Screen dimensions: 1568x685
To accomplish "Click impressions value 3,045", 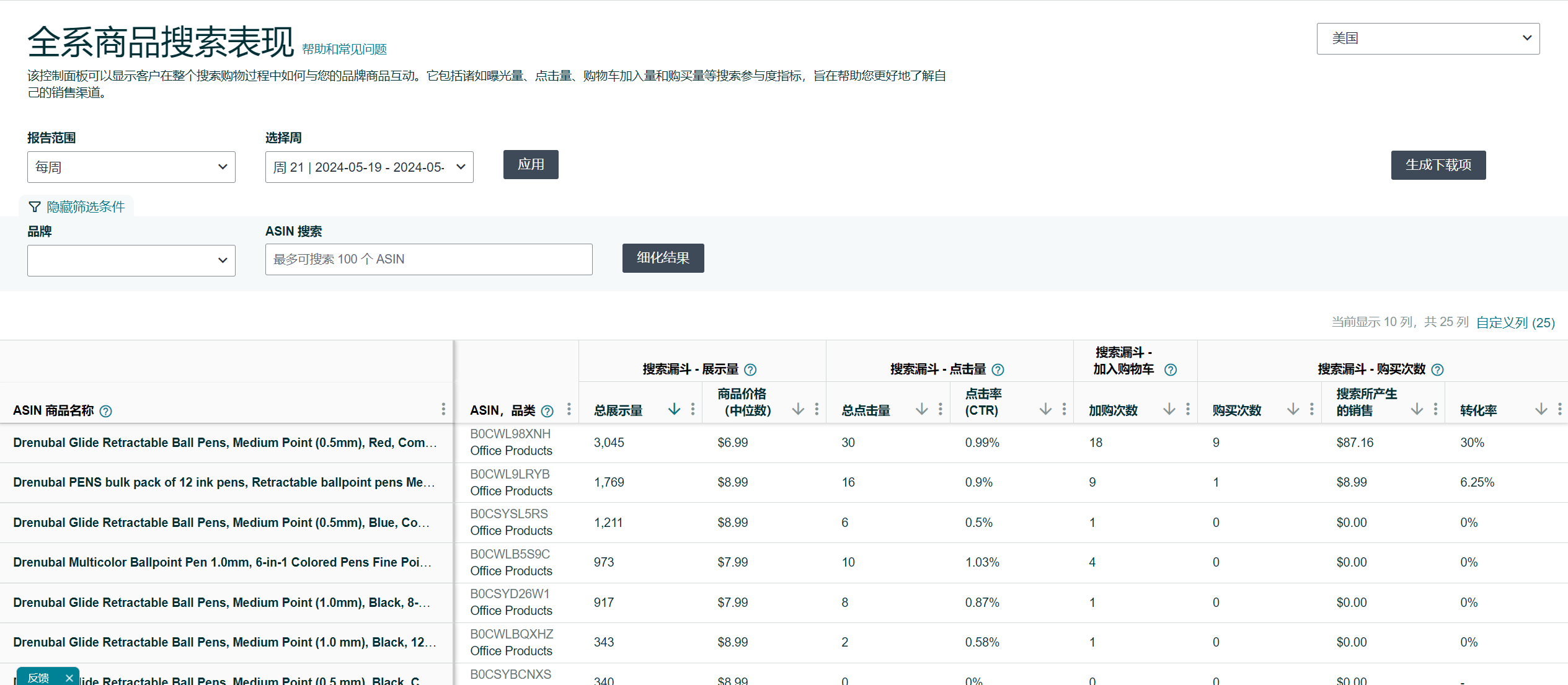I will [x=609, y=443].
